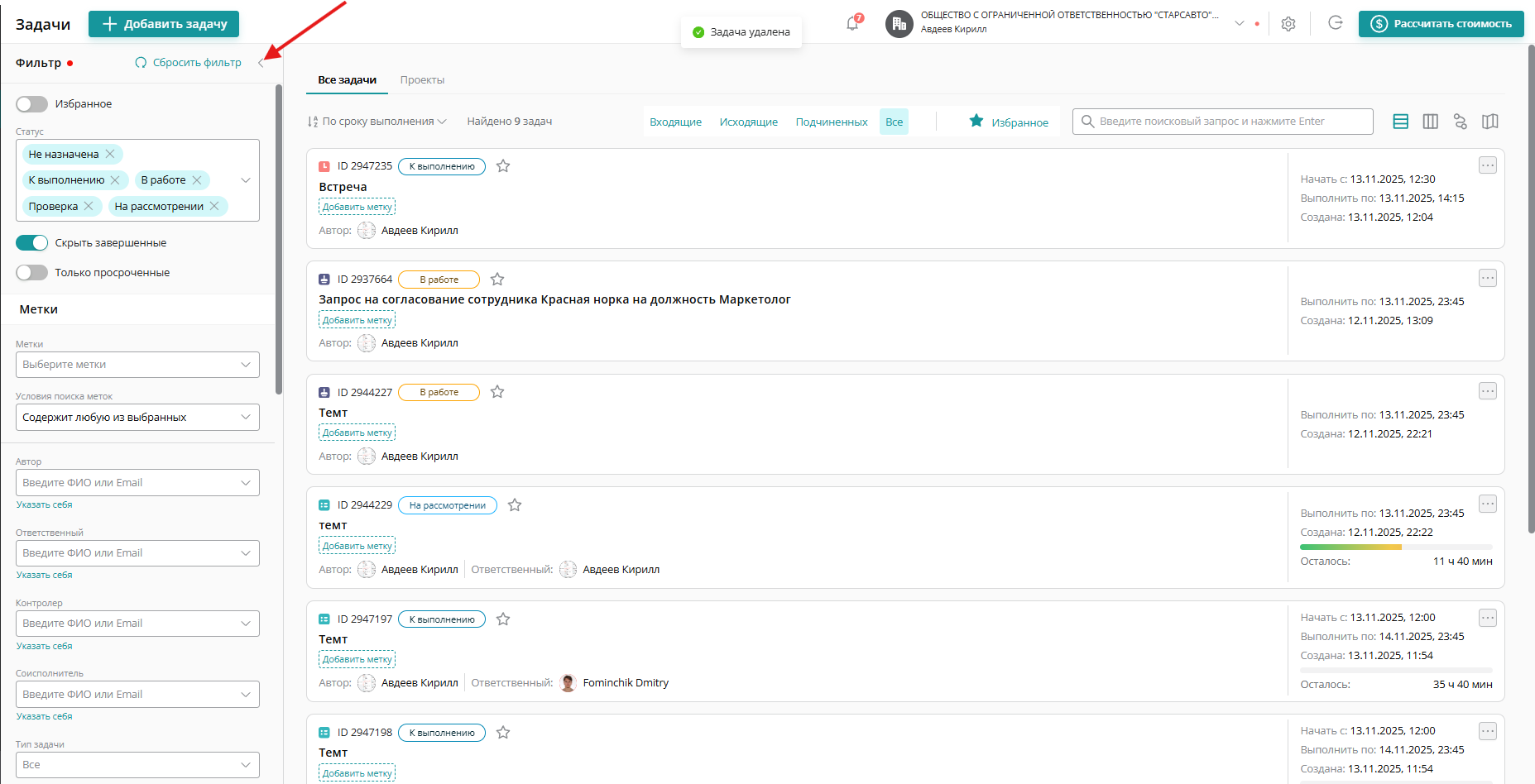The width and height of the screenshot is (1535, 784).
Task: Switch to the linked nodes view icon
Action: (x=1461, y=122)
